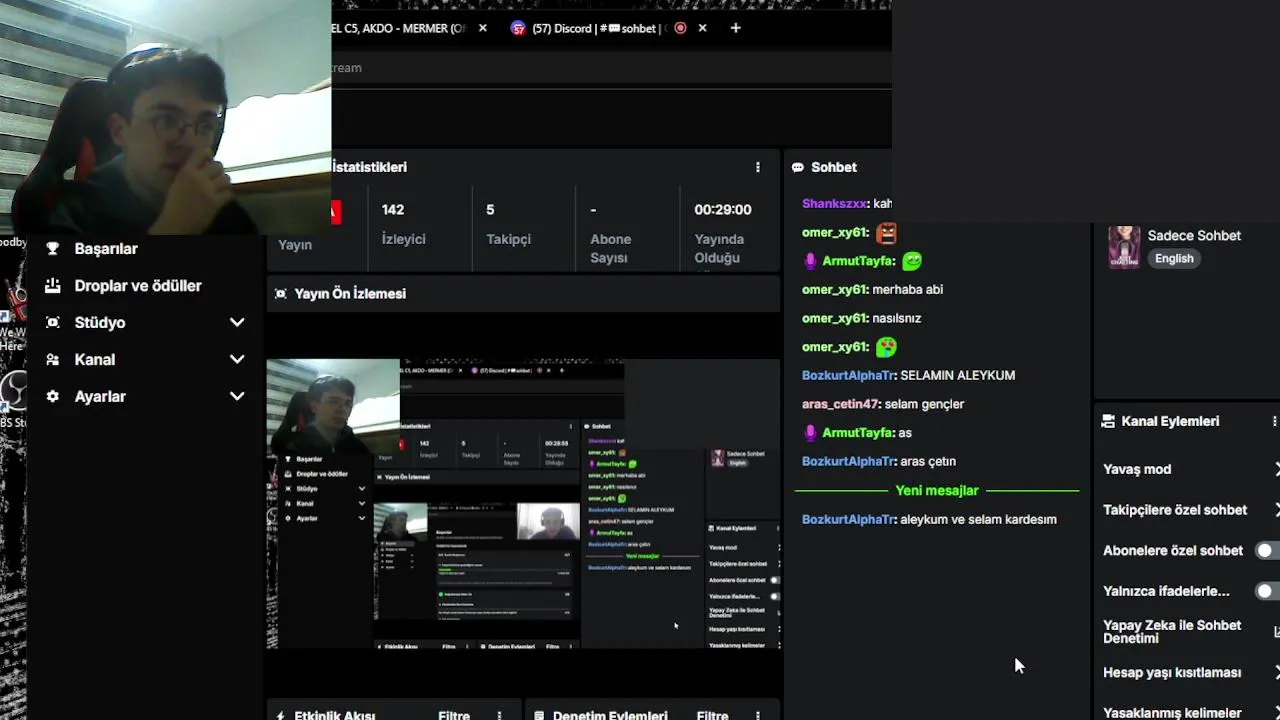The height and width of the screenshot is (720, 1280).
Task: Open a new browser tab with plus
Action: coord(736,28)
